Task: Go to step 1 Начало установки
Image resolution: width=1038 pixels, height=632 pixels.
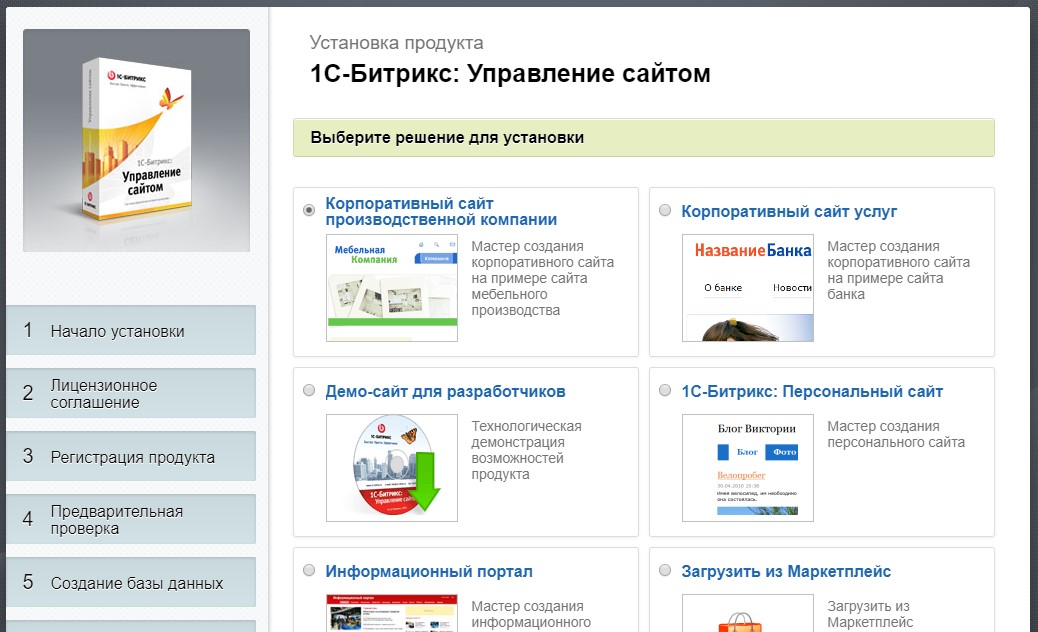Action: 131,330
